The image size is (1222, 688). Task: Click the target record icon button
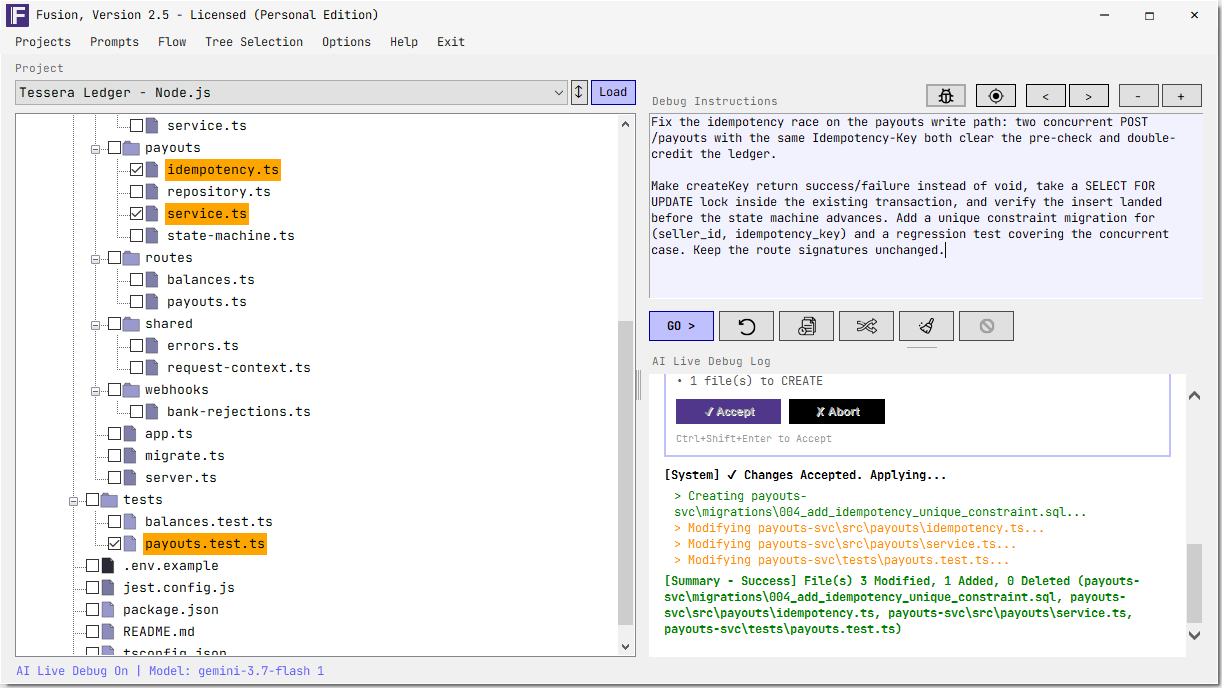tap(995, 96)
